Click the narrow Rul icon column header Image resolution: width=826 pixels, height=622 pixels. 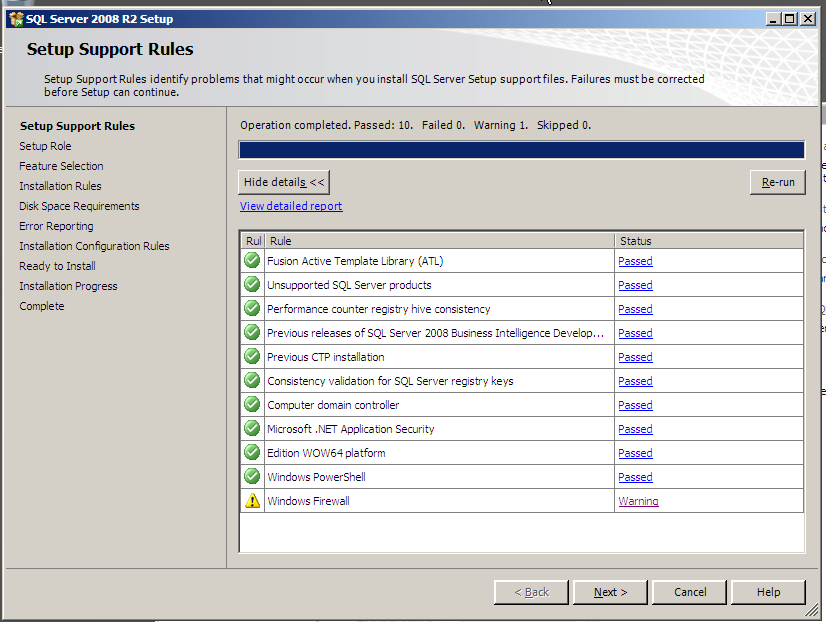point(253,241)
